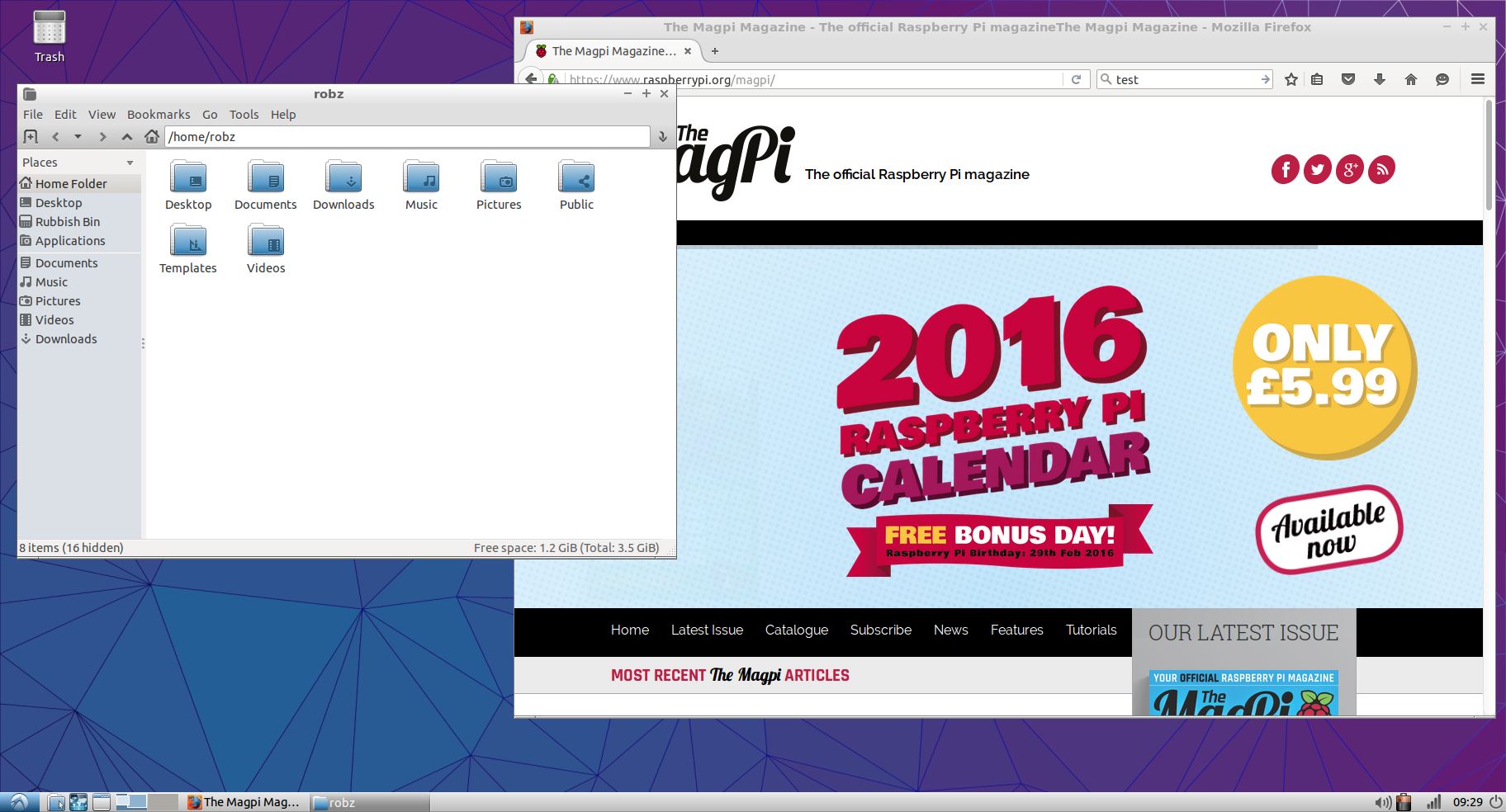Open the RSS feed icon on MagPi page
Viewport: 1506px width, 812px height.
click(x=1381, y=169)
